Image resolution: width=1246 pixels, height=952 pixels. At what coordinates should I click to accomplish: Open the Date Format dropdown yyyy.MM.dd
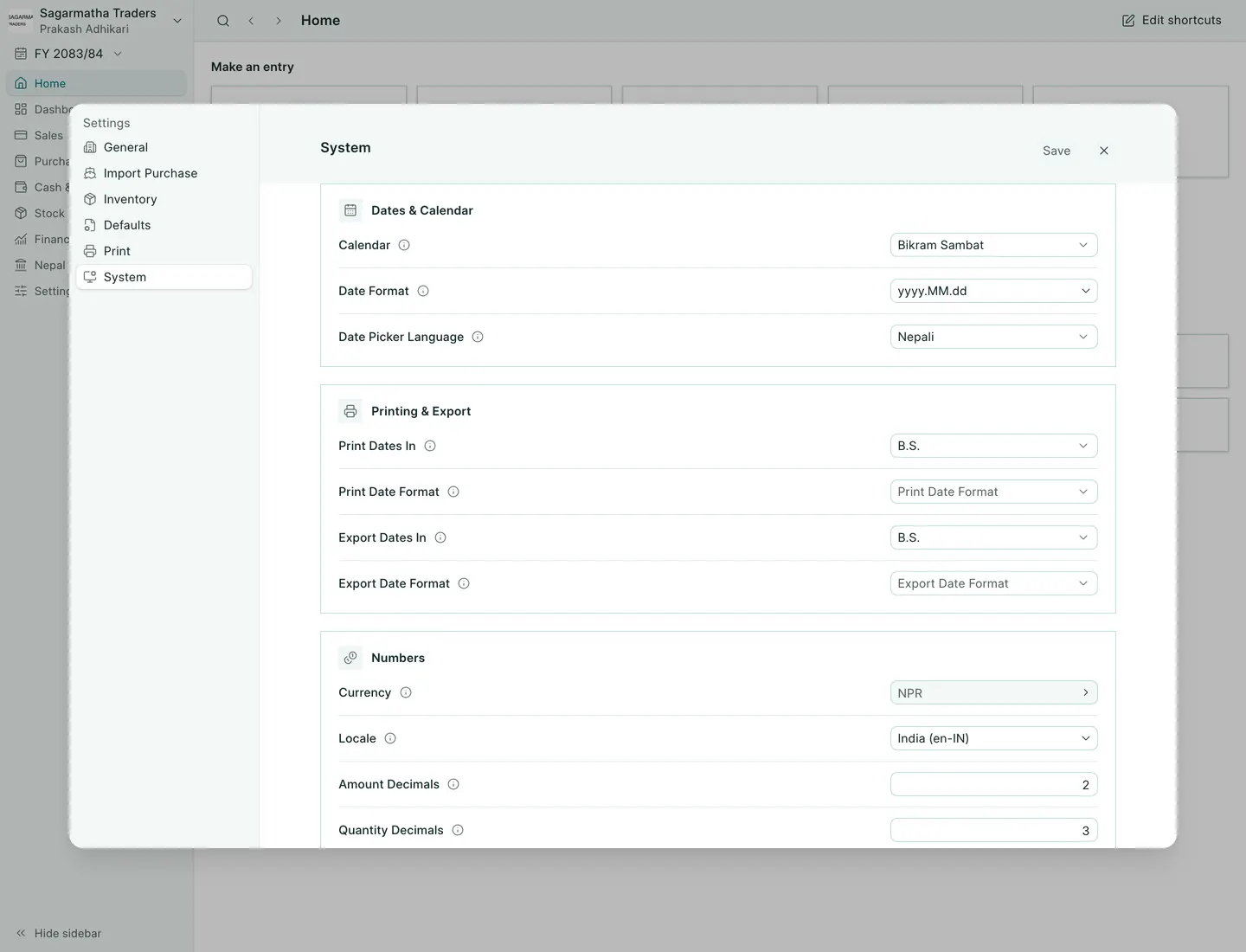[993, 291]
